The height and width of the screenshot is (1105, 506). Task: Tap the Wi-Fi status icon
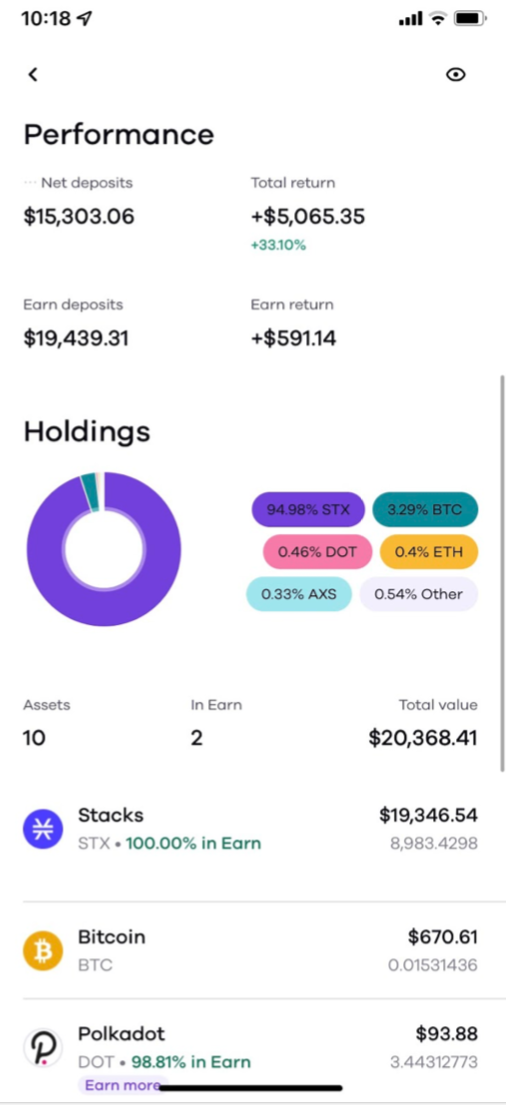click(x=438, y=19)
